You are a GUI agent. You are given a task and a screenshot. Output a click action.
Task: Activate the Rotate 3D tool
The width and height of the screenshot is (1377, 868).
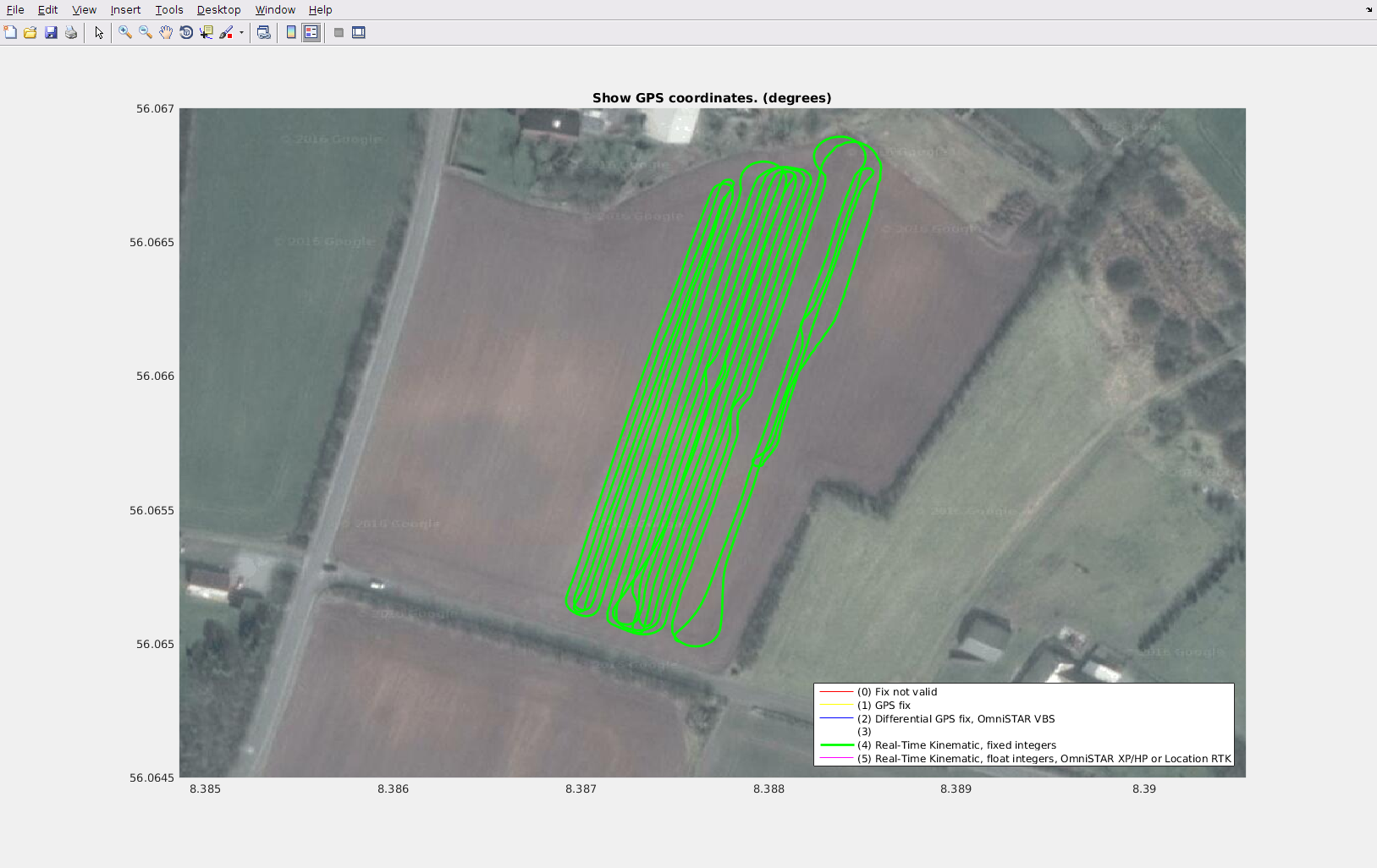[186, 32]
